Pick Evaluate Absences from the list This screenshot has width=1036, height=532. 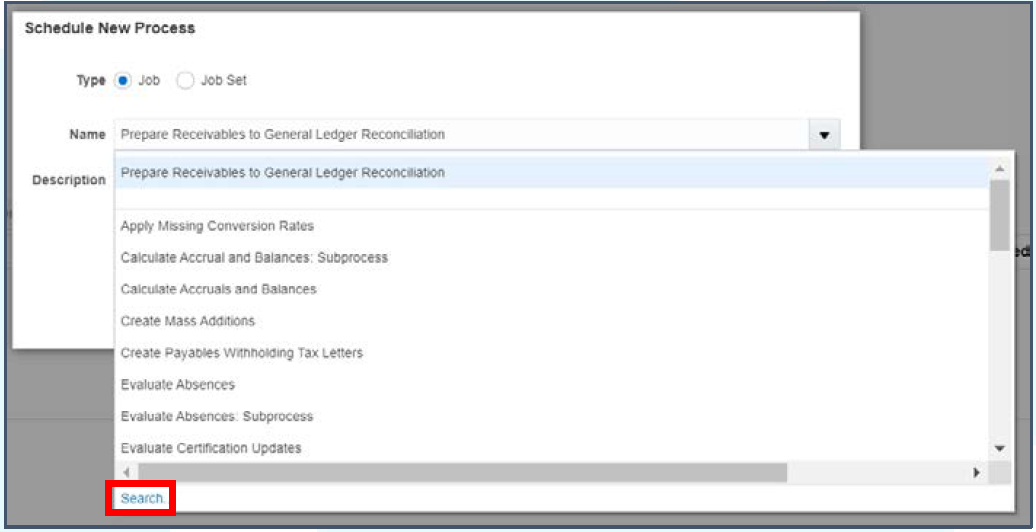point(177,385)
